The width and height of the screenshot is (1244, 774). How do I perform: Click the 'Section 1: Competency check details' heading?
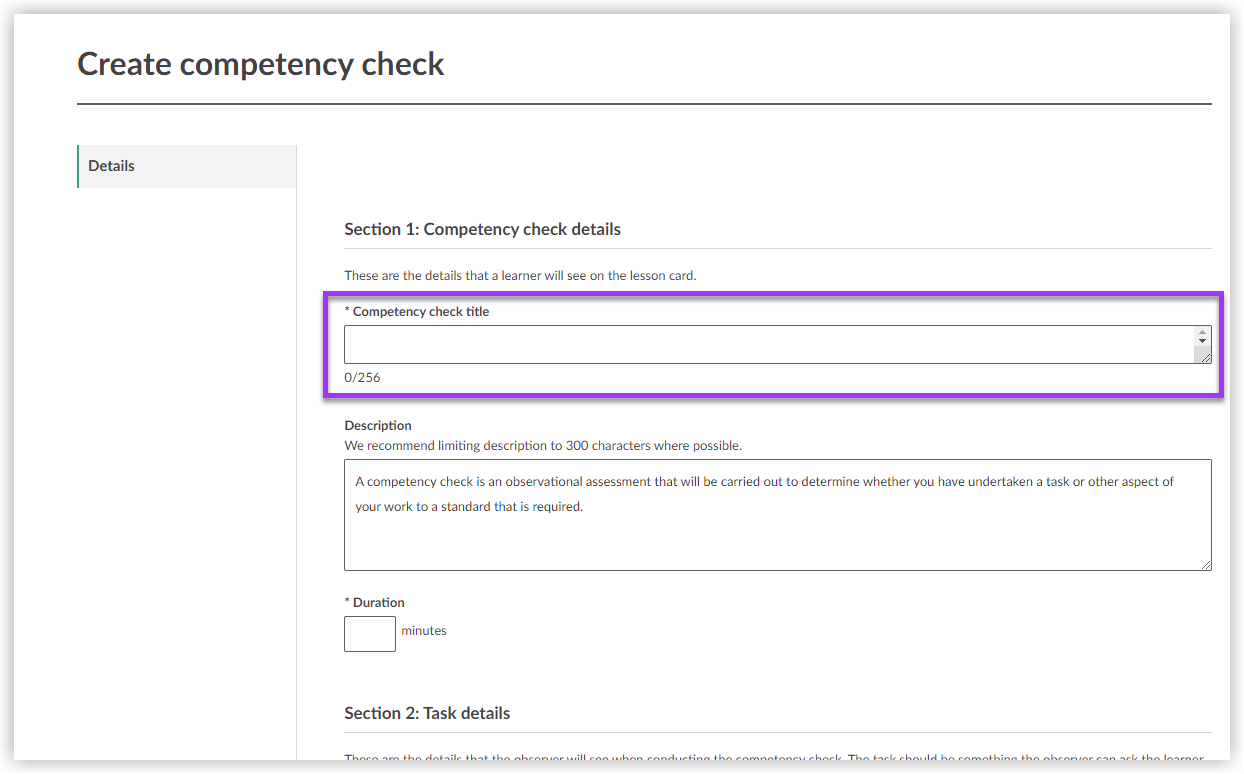click(483, 229)
